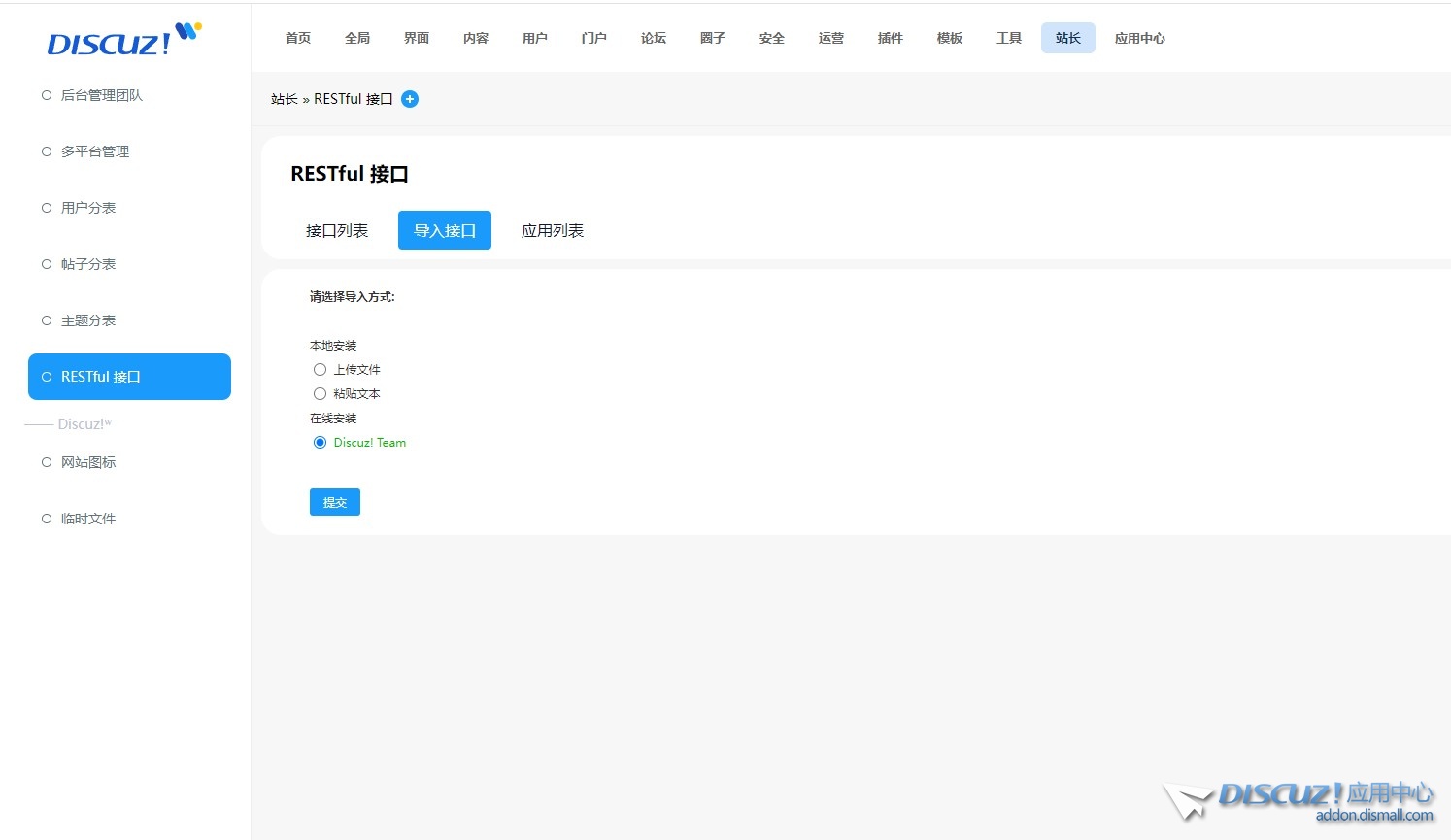Open 临时文件 in the sidebar
The height and width of the screenshot is (840, 1451).
87,519
